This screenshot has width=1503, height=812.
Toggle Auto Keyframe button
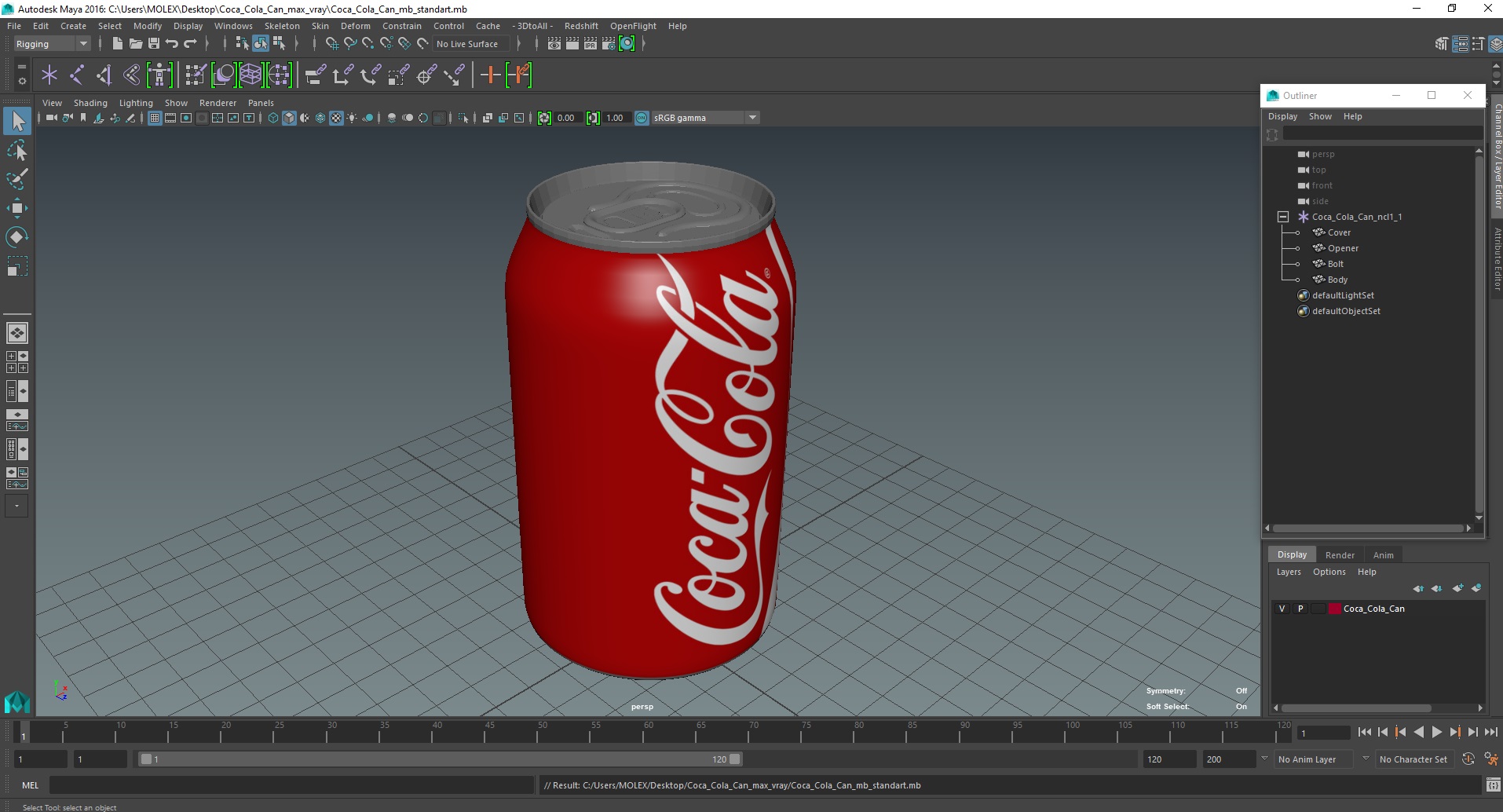(1468, 759)
